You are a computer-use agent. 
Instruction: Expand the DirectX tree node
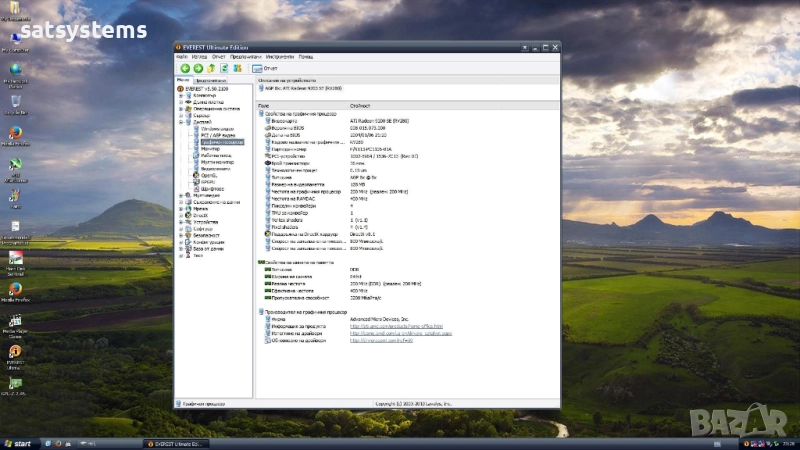point(181,215)
